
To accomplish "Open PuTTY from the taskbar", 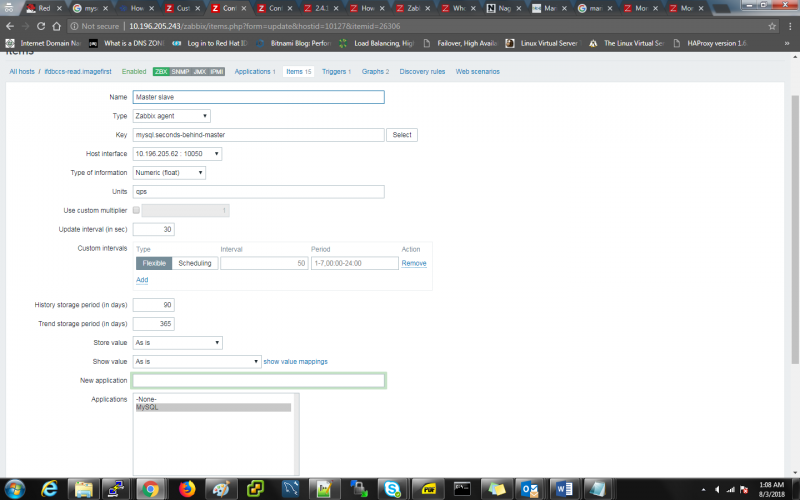I will pos(115,489).
